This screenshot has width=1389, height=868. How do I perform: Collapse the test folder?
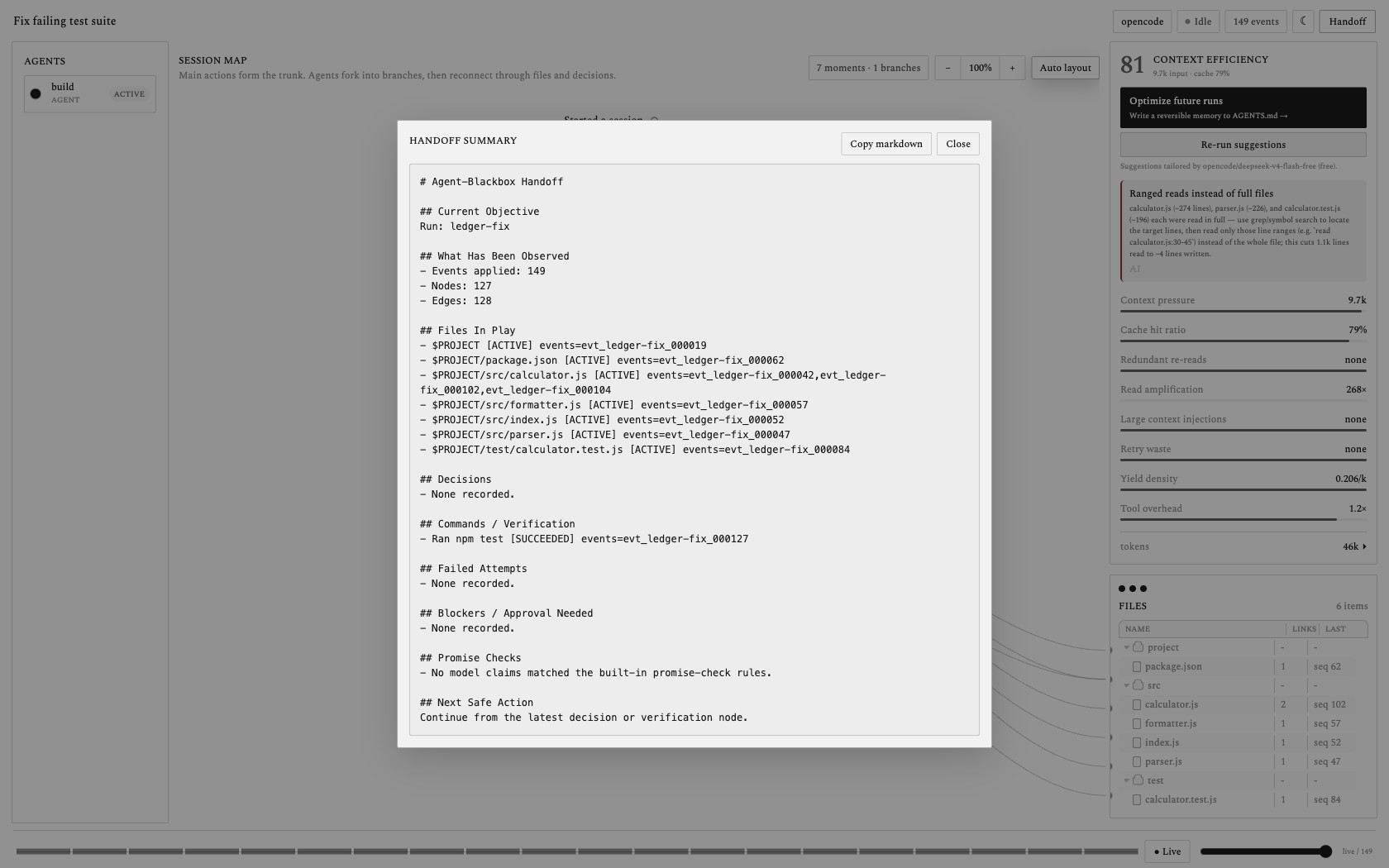[1126, 780]
